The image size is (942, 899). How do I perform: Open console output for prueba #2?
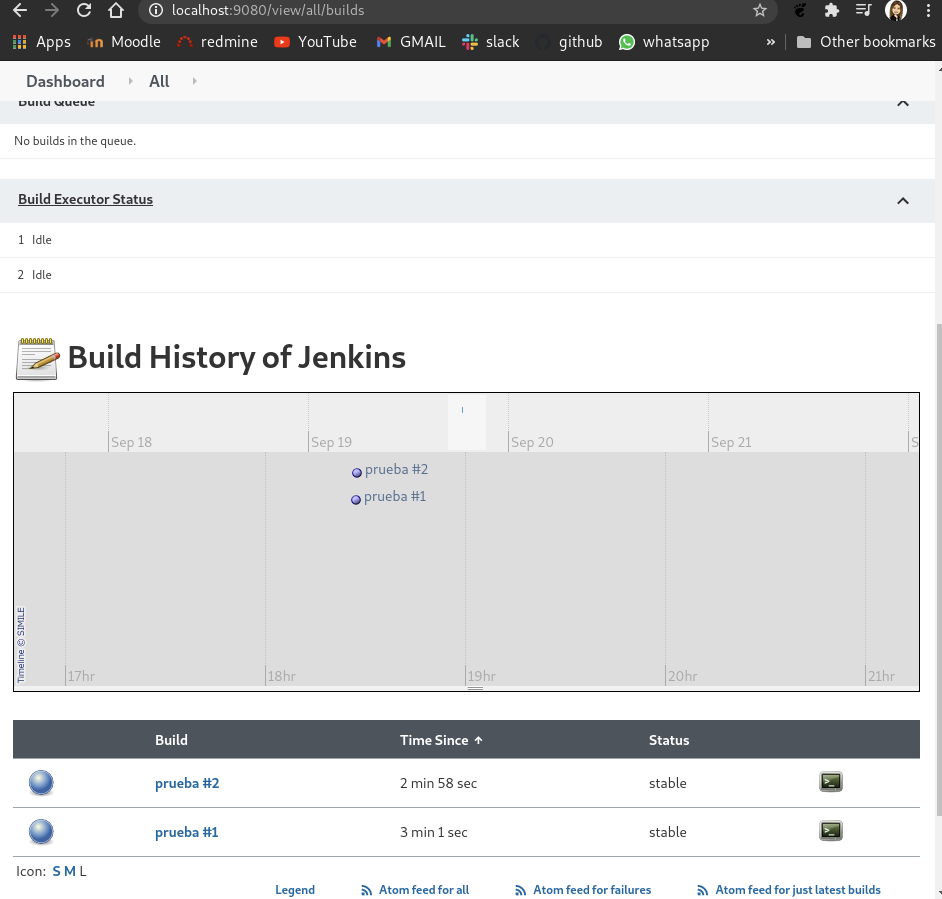click(x=830, y=782)
